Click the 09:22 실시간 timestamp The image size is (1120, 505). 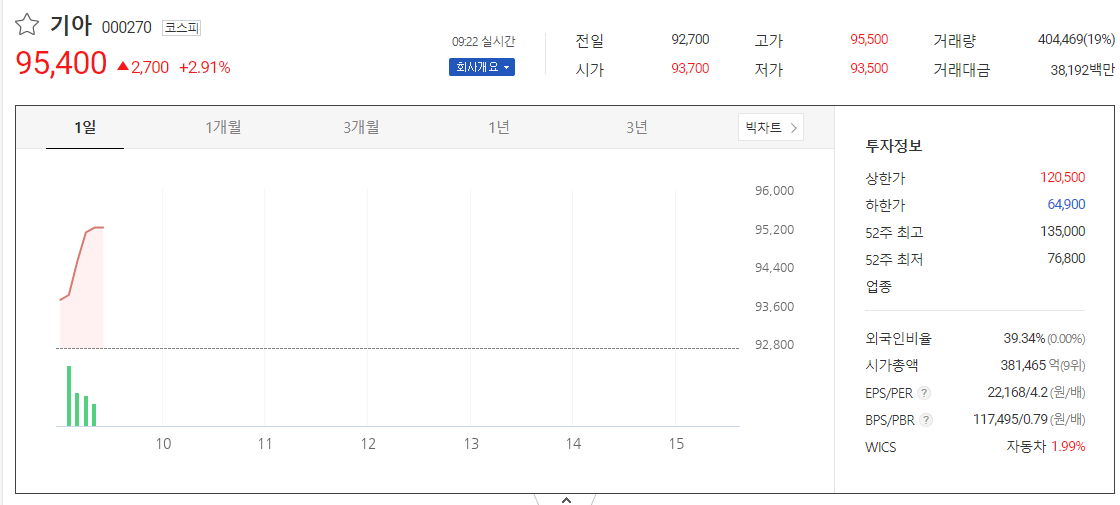click(484, 42)
